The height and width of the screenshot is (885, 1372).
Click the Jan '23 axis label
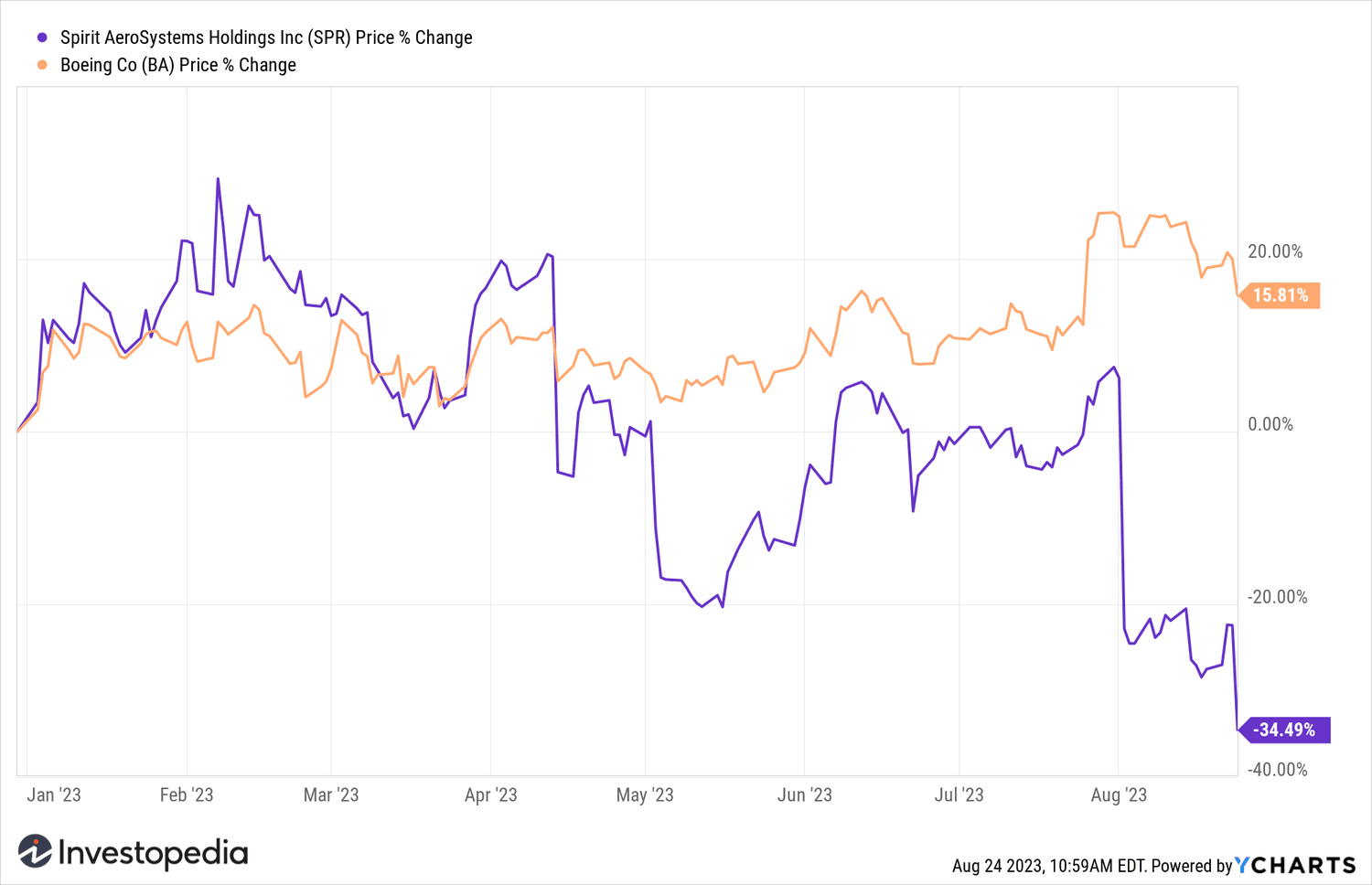[x=54, y=794]
